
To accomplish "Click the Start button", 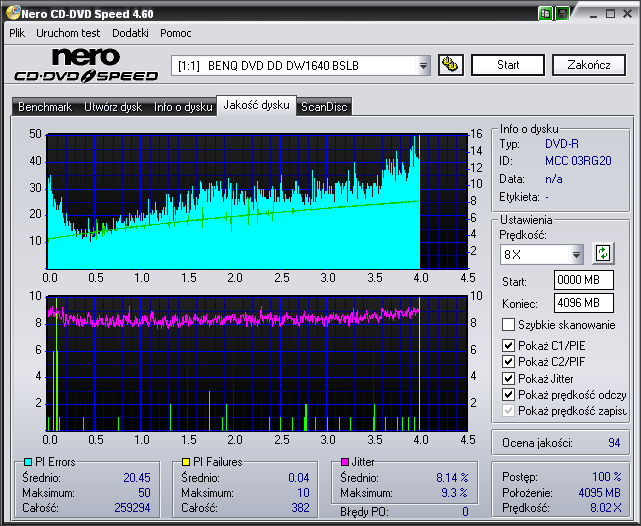I will click(x=508, y=65).
